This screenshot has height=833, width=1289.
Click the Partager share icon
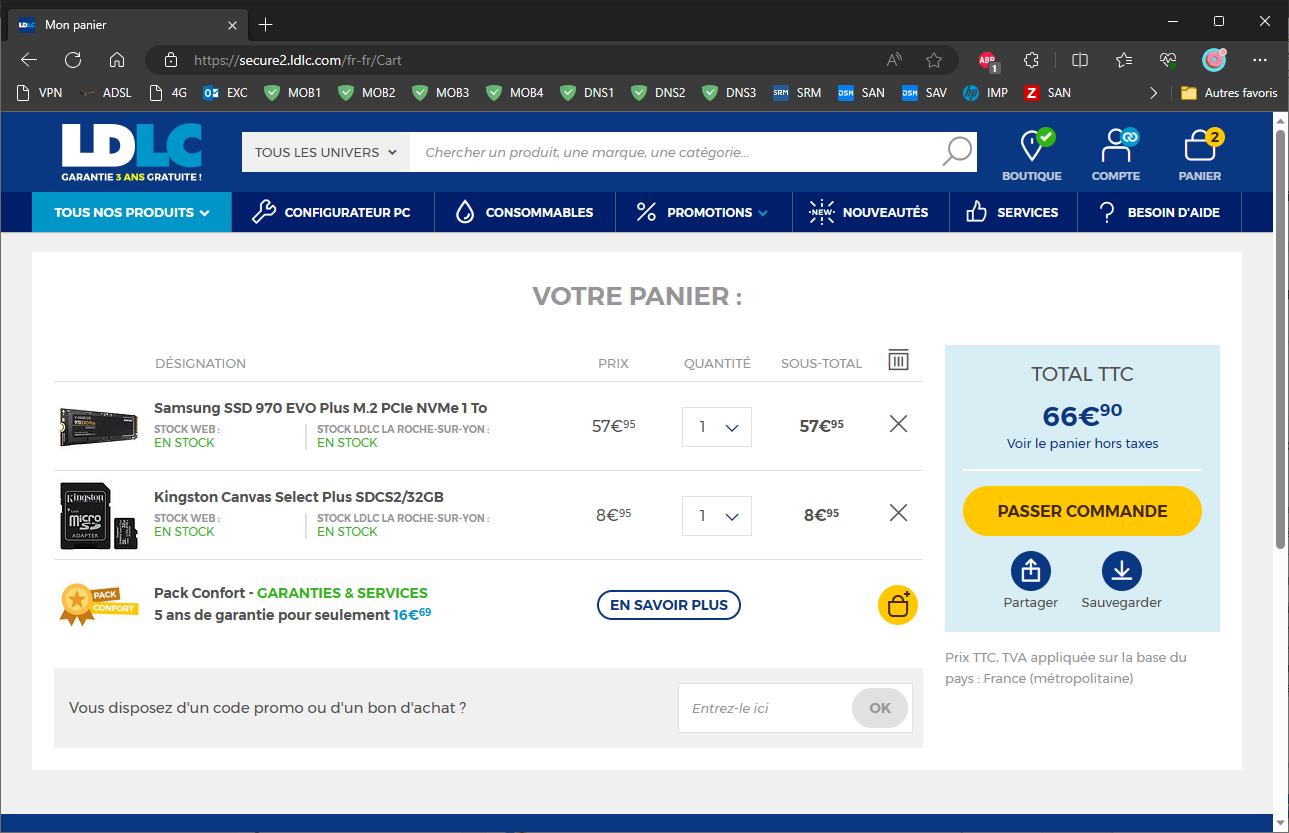(1031, 571)
